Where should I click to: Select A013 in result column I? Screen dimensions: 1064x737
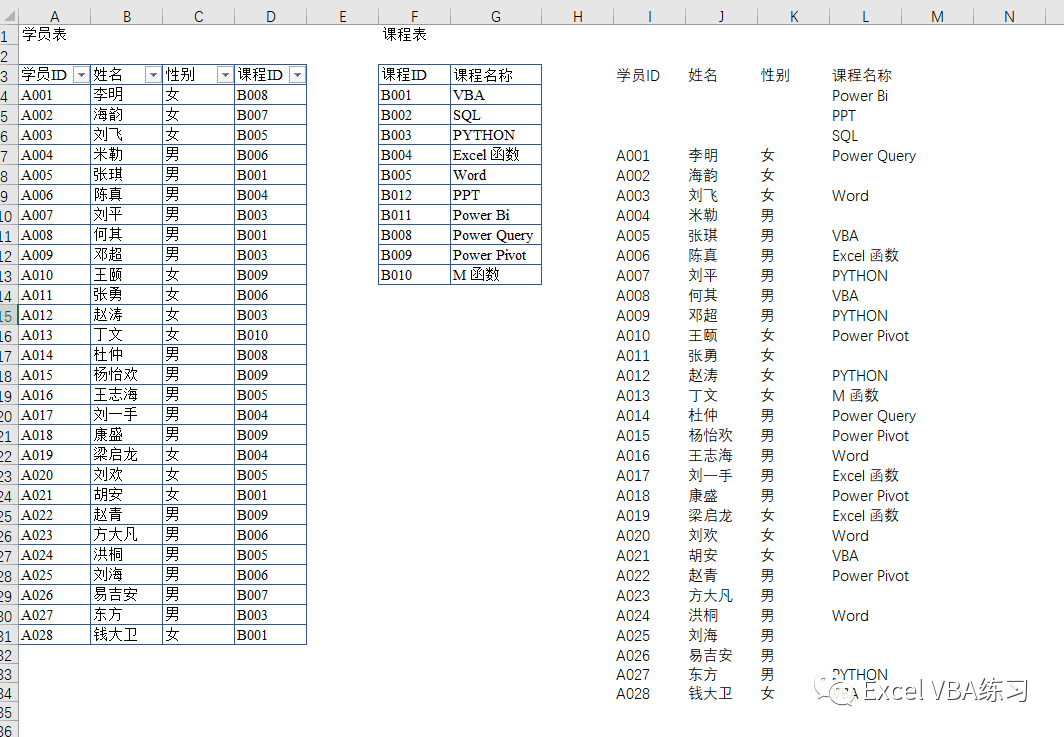coord(632,396)
